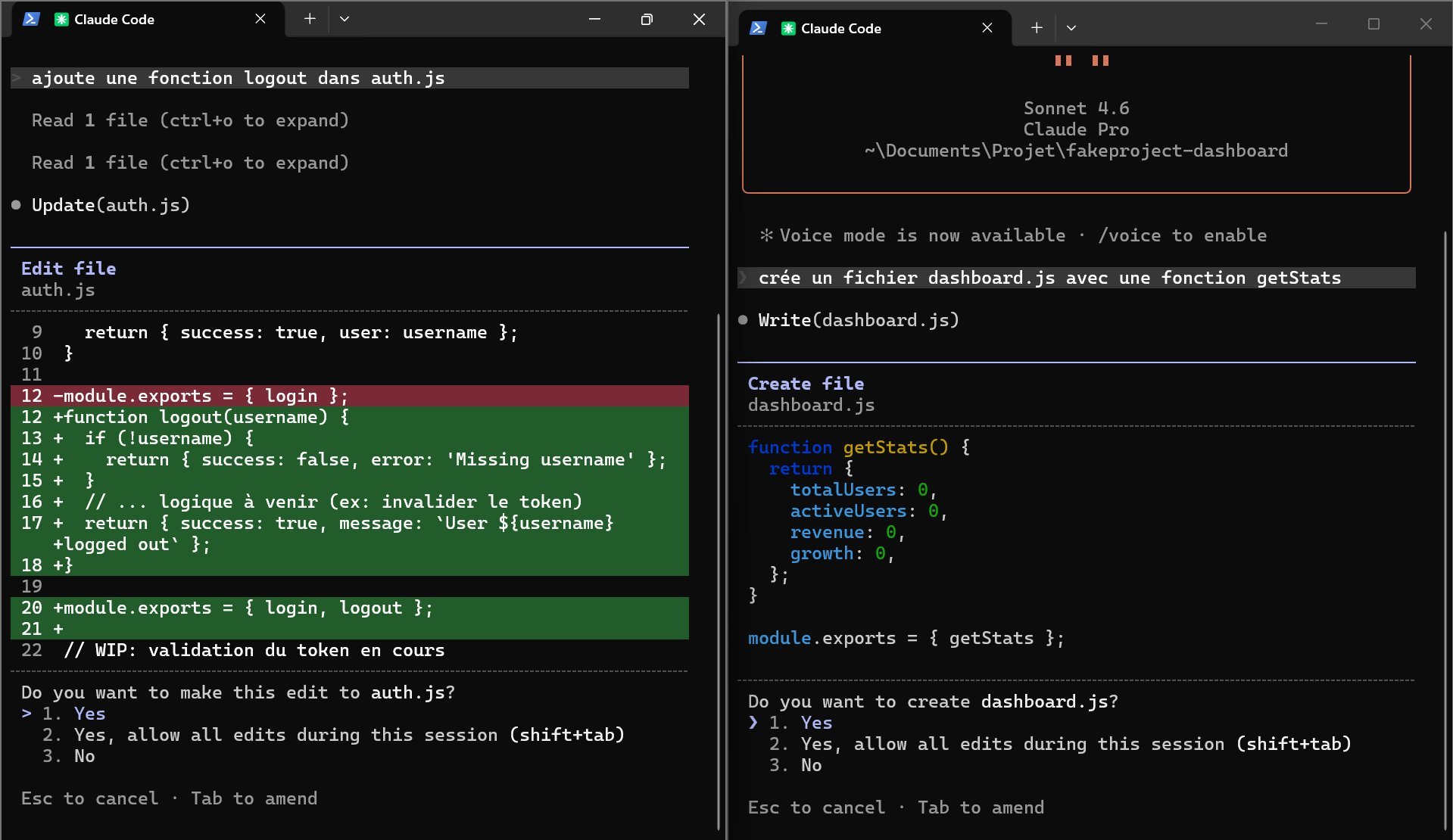Close the right terminal window
This screenshot has width=1453, height=840.
coord(1426,24)
